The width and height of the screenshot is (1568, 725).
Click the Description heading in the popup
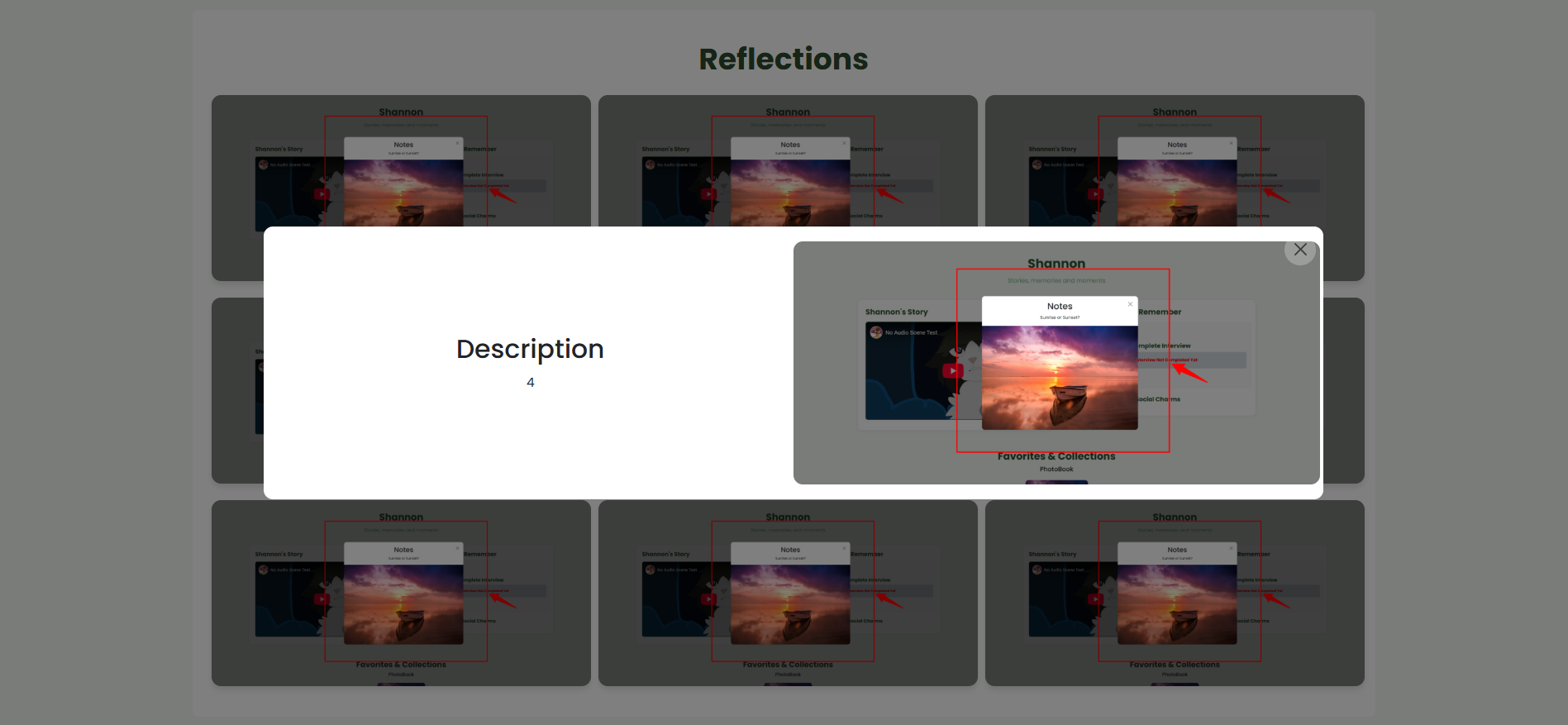pyautogui.click(x=530, y=349)
